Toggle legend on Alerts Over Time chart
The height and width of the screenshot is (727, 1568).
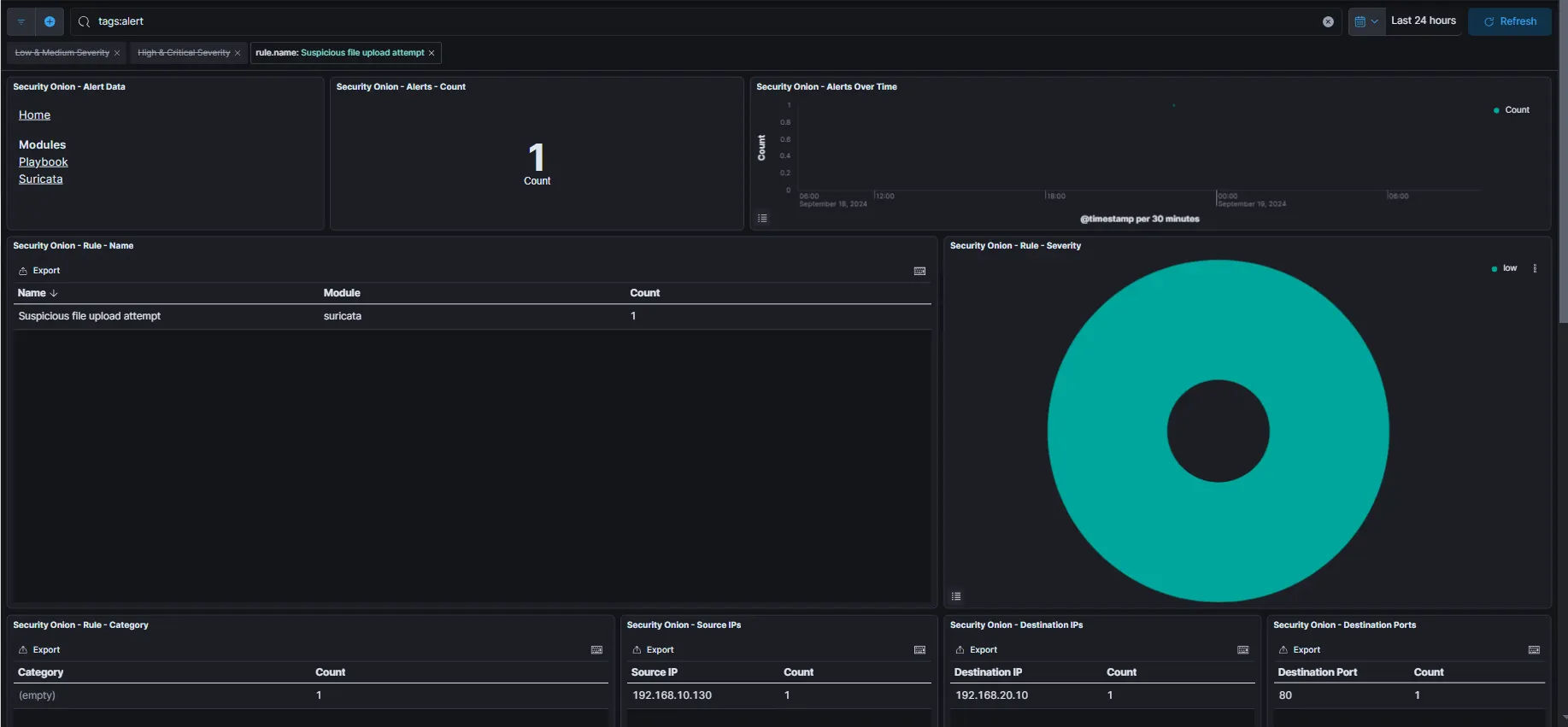click(x=762, y=219)
